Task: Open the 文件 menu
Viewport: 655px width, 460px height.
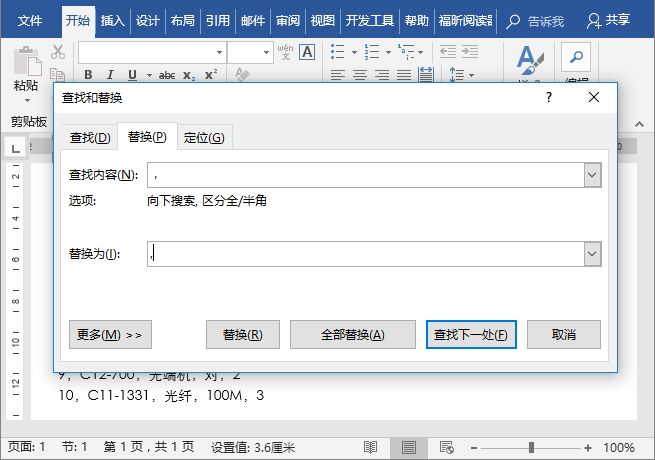Action: pyautogui.click(x=30, y=20)
